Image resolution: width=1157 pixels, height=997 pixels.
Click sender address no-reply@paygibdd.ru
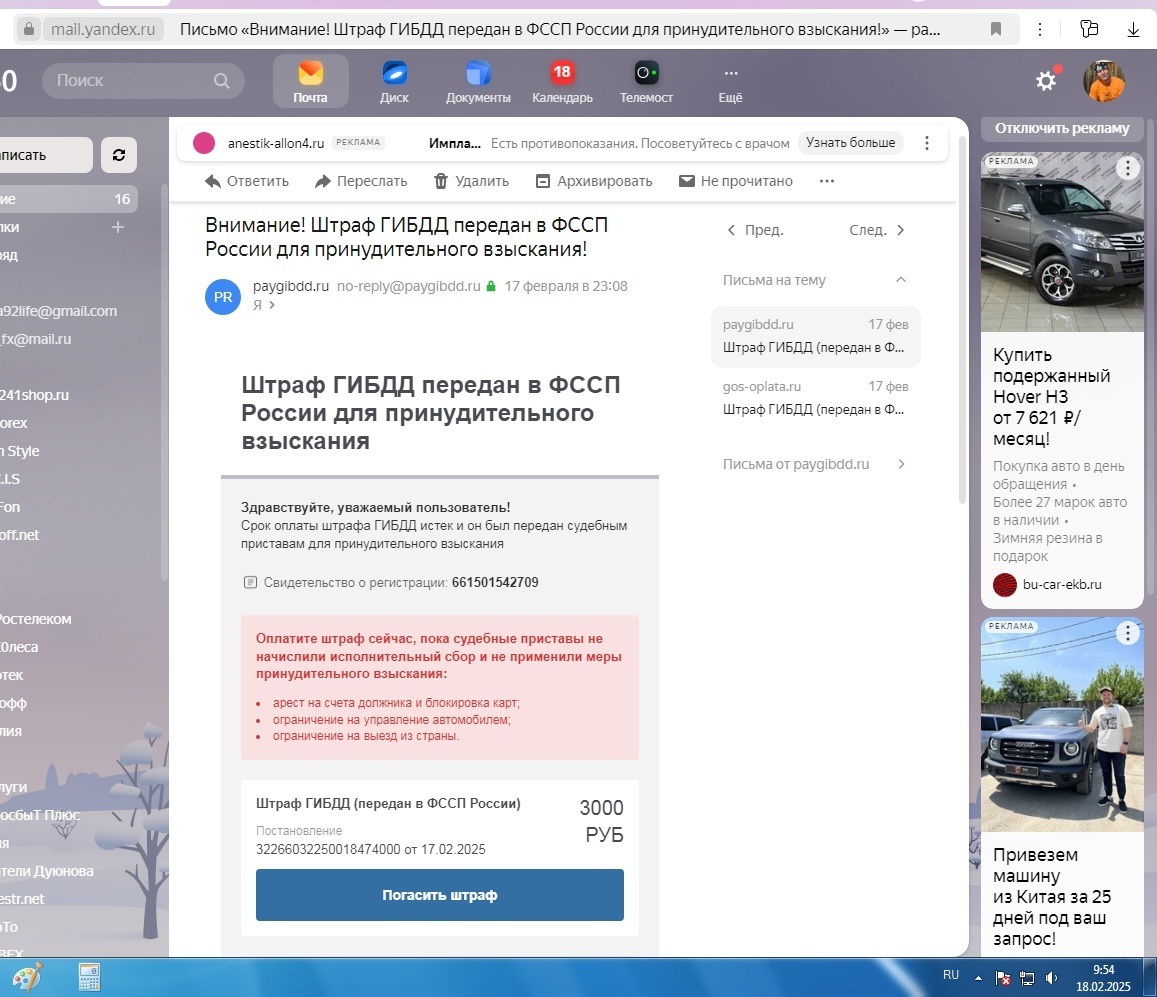pos(408,286)
